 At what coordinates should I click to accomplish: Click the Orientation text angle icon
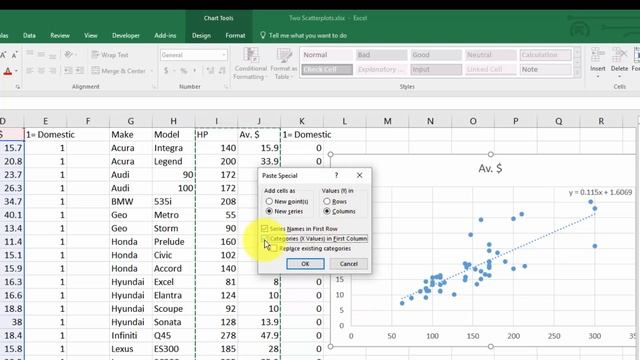coord(69,55)
